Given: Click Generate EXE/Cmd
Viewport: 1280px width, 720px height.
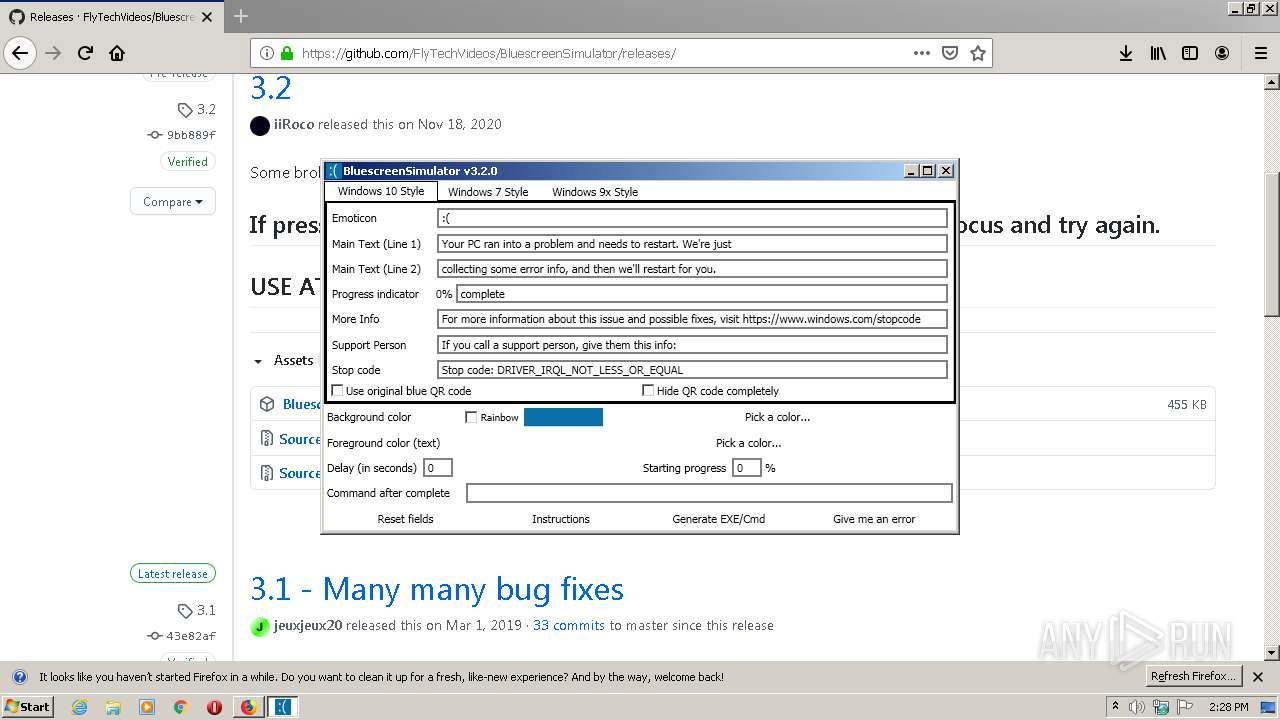Looking at the screenshot, I should pos(719,519).
